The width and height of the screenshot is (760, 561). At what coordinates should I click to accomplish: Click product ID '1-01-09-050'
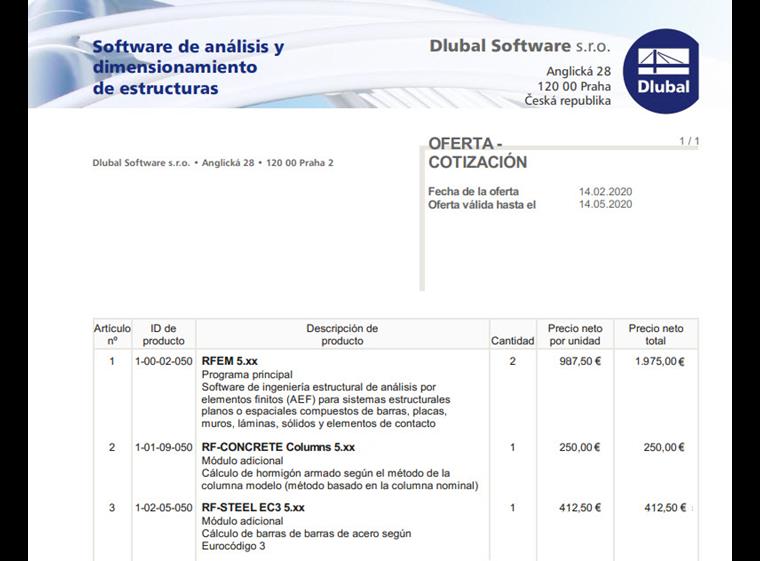[x=163, y=448]
